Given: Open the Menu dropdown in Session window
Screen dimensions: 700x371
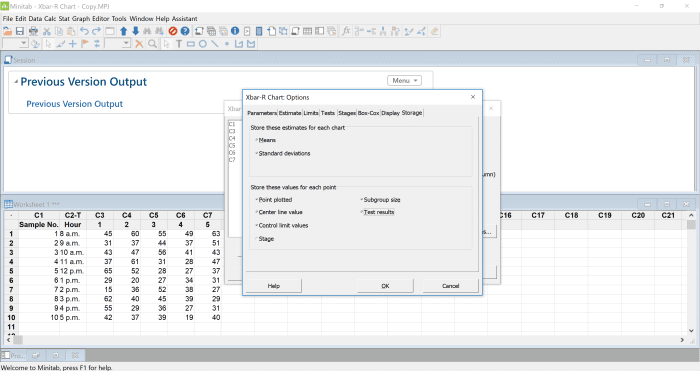Looking at the screenshot, I should coord(404,80).
